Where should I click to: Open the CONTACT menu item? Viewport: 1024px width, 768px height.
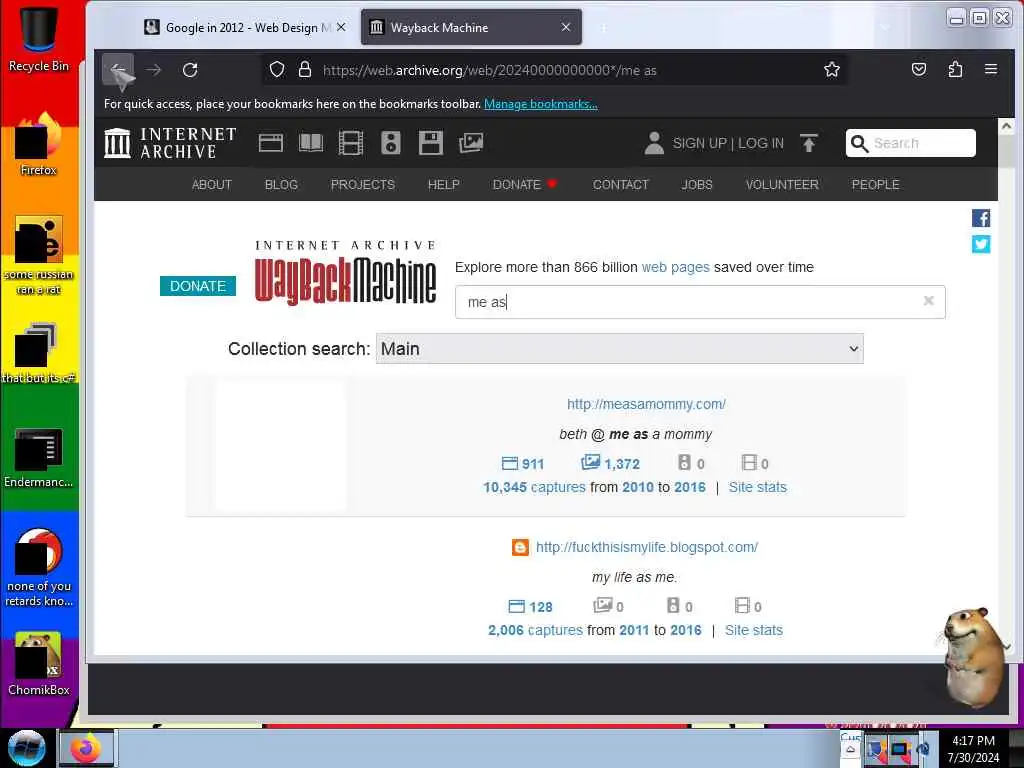click(620, 185)
